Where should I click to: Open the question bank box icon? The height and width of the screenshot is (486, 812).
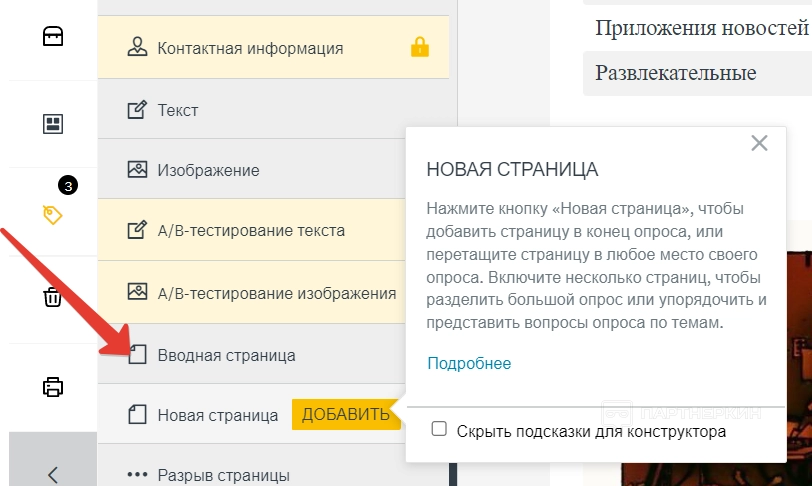[53, 37]
